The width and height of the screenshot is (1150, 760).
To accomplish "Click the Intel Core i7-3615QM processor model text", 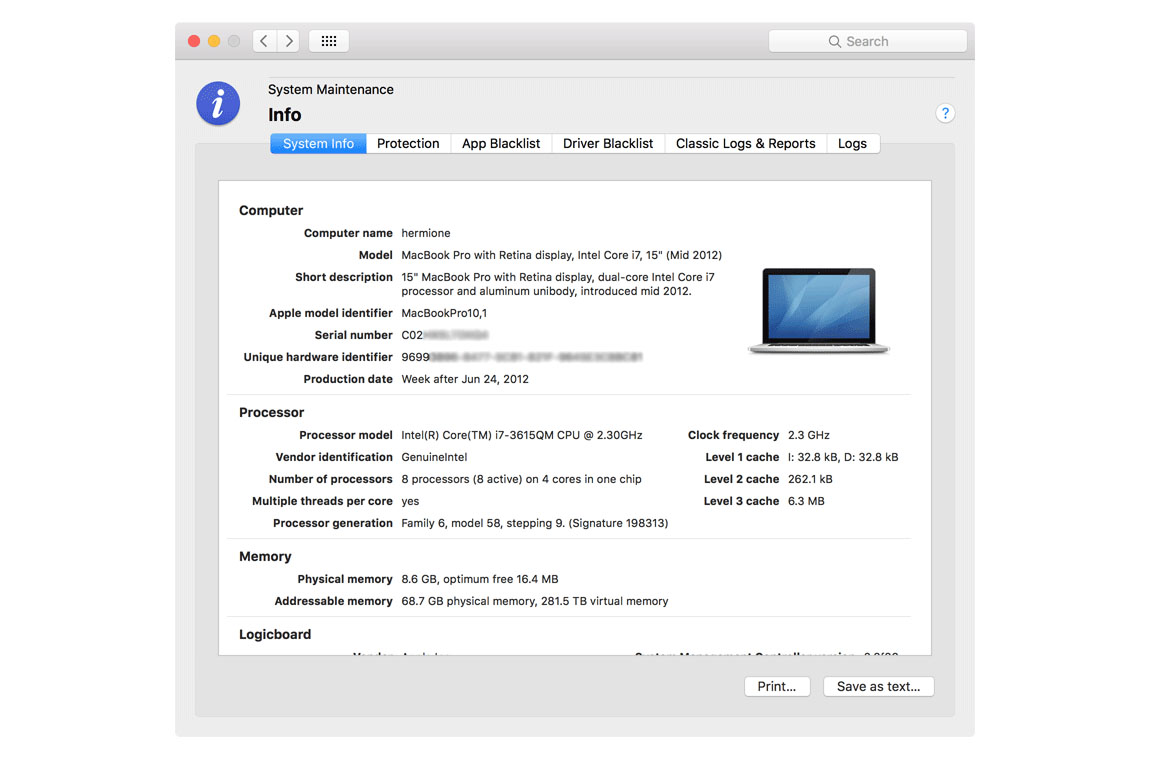I will [521, 435].
